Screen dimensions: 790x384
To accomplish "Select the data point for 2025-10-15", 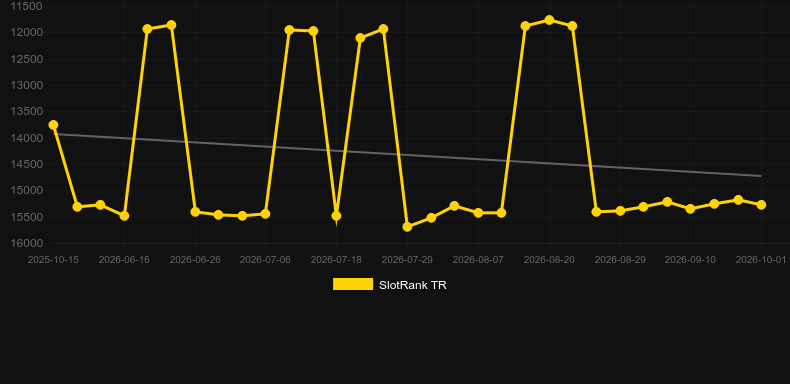I will tap(53, 124).
